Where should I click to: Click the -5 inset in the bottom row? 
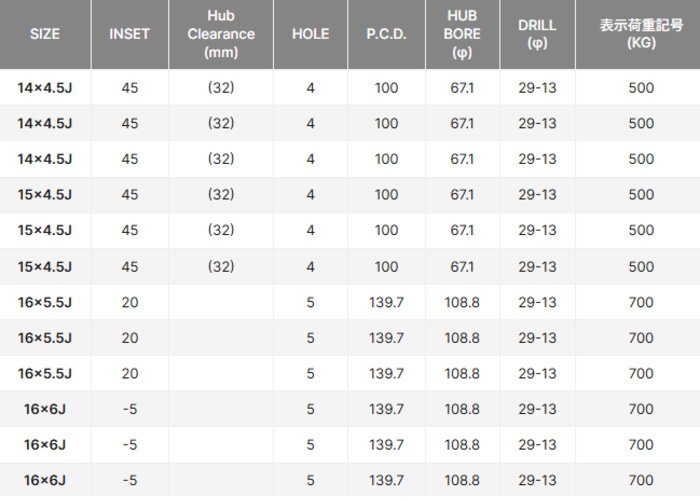(x=130, y=480)
